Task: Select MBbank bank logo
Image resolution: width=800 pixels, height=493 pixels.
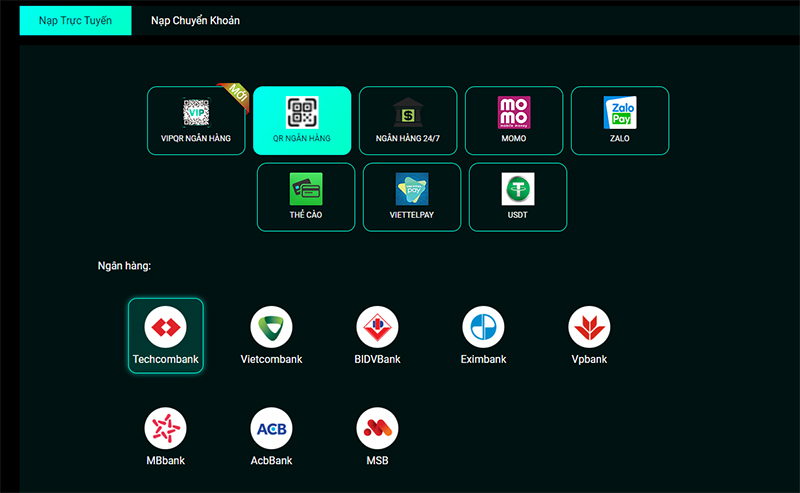Action: (x=165, y=428)
